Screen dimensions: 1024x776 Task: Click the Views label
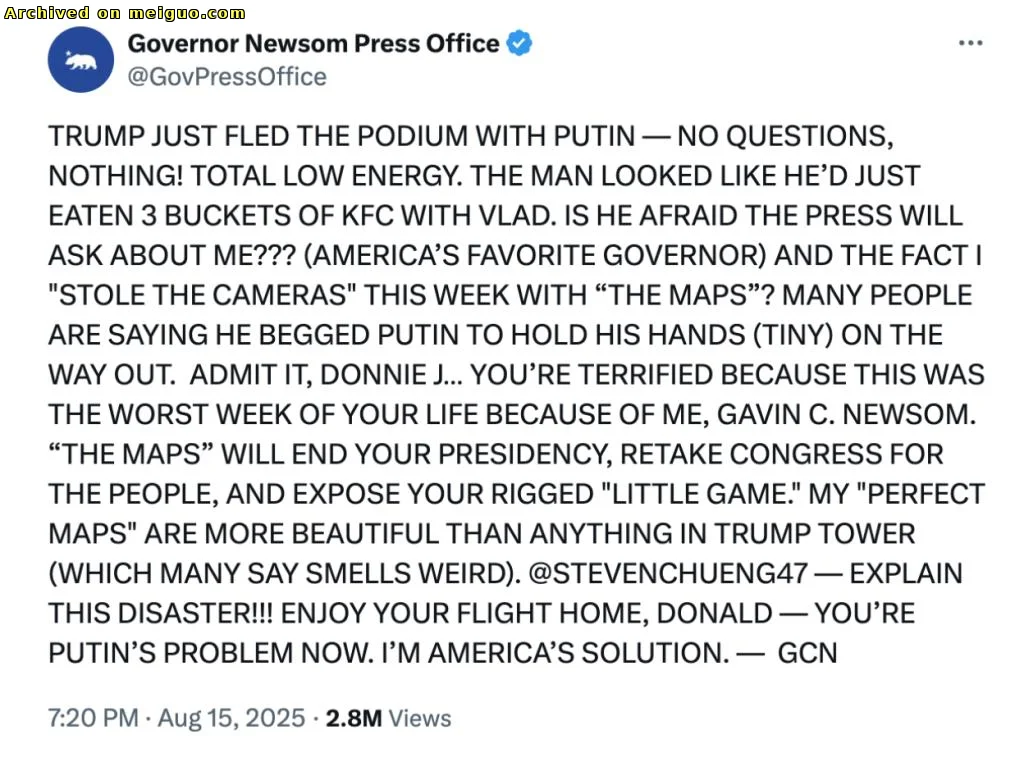[x=420, y=718]
